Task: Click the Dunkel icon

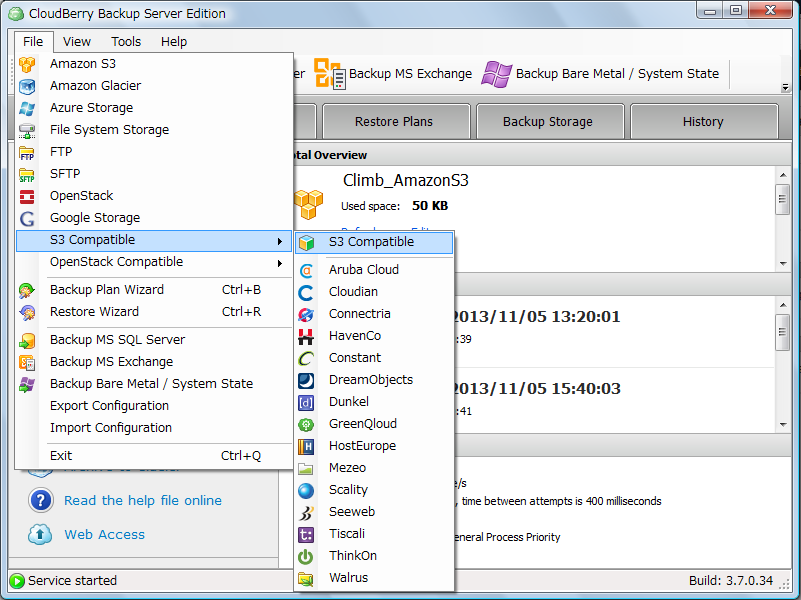Action: 306,402
